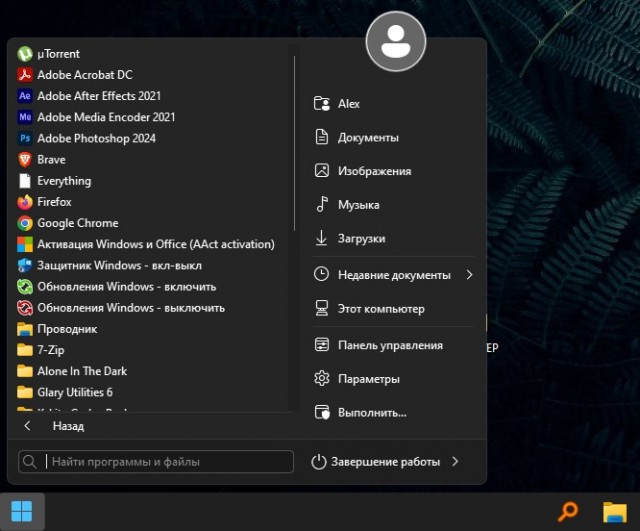
Task: Open the Панель управления icon
Action: click(322, 345)
